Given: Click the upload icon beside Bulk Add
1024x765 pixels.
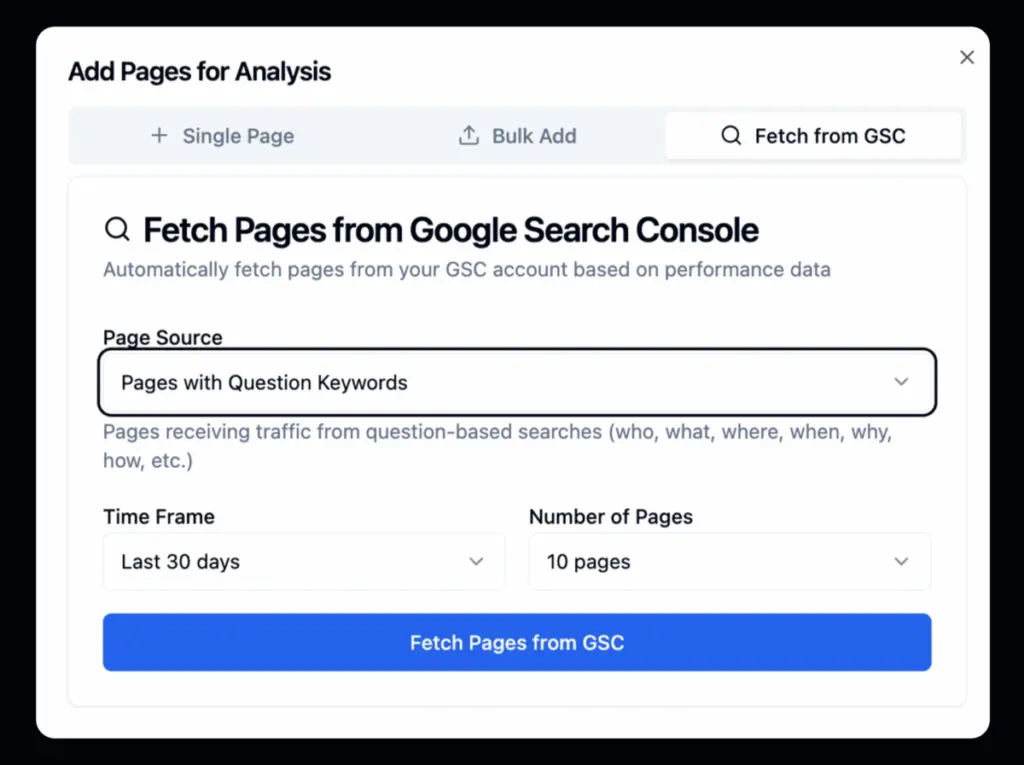Looking at the screenshot, I should click(469, 135).
